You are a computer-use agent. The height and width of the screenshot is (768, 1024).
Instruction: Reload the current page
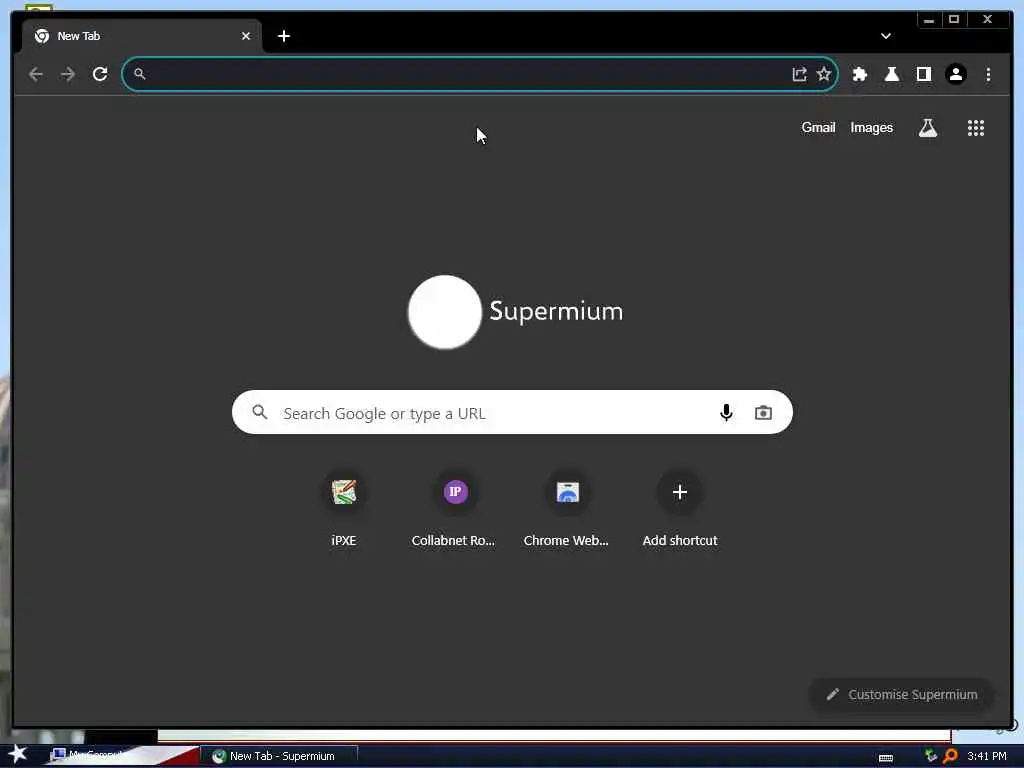(100, 74)
